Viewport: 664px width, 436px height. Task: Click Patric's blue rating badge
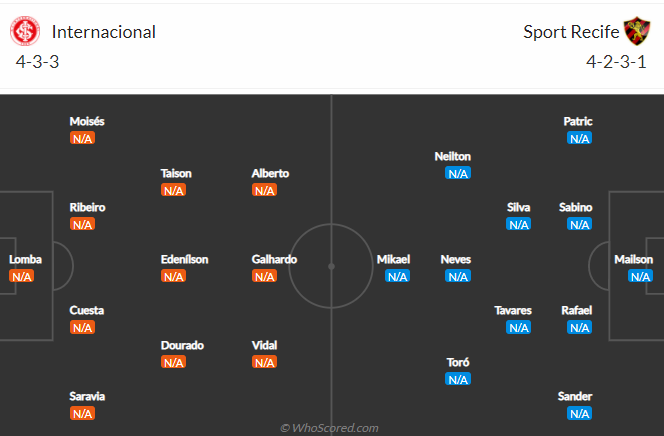(579, 138)
